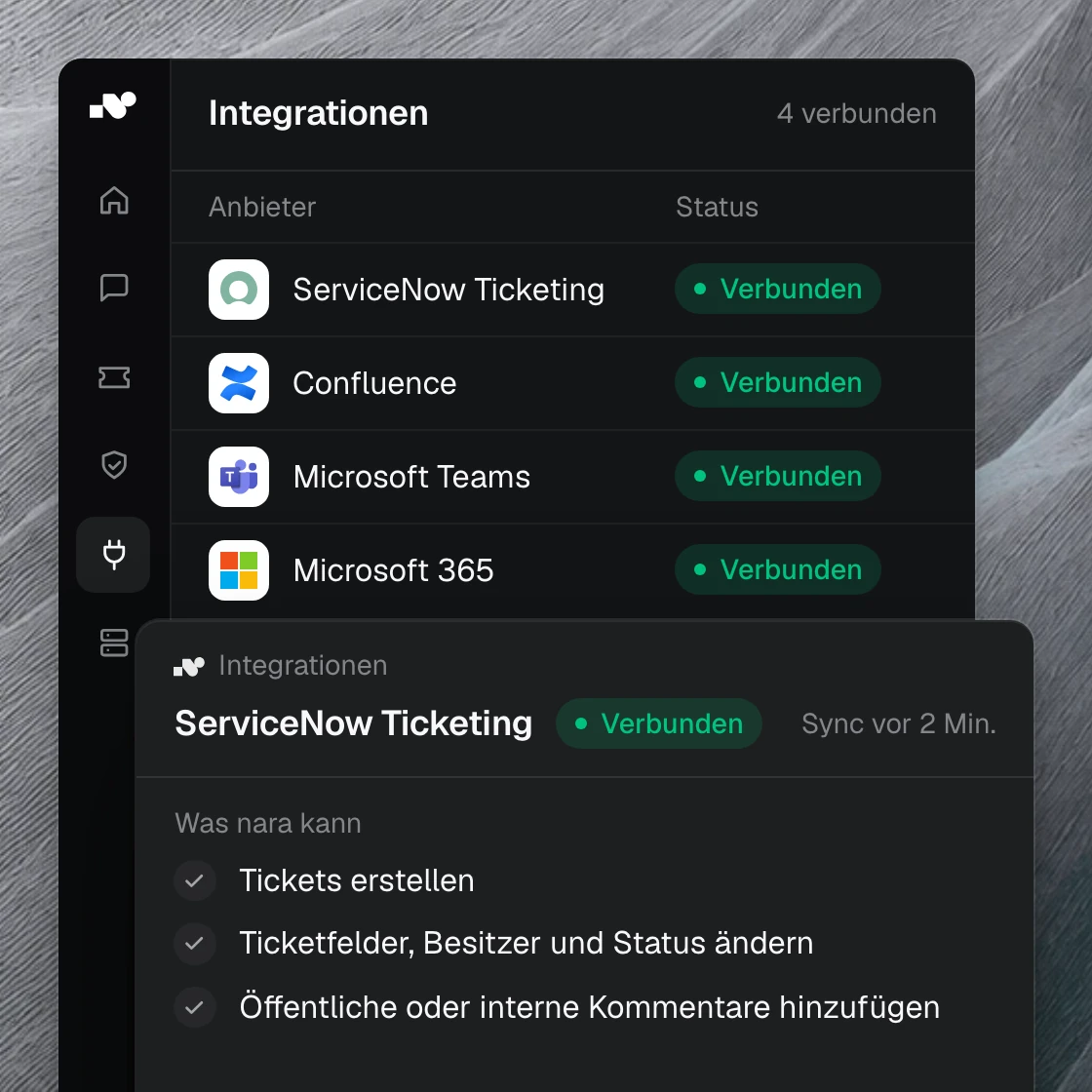Click the Integrationen breadcrumb in detail panel

303,666
